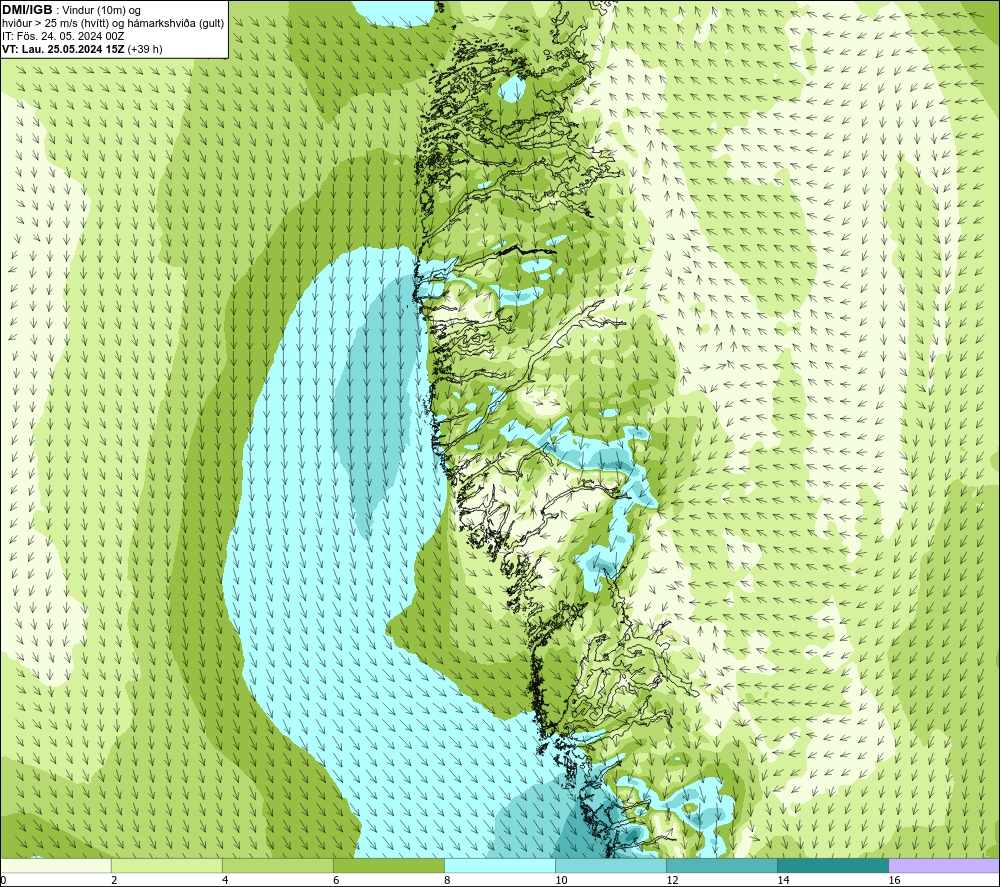Click the legend scale value '14'
The width and height of the screenshot is (1000, 887).
click(783, 880)
